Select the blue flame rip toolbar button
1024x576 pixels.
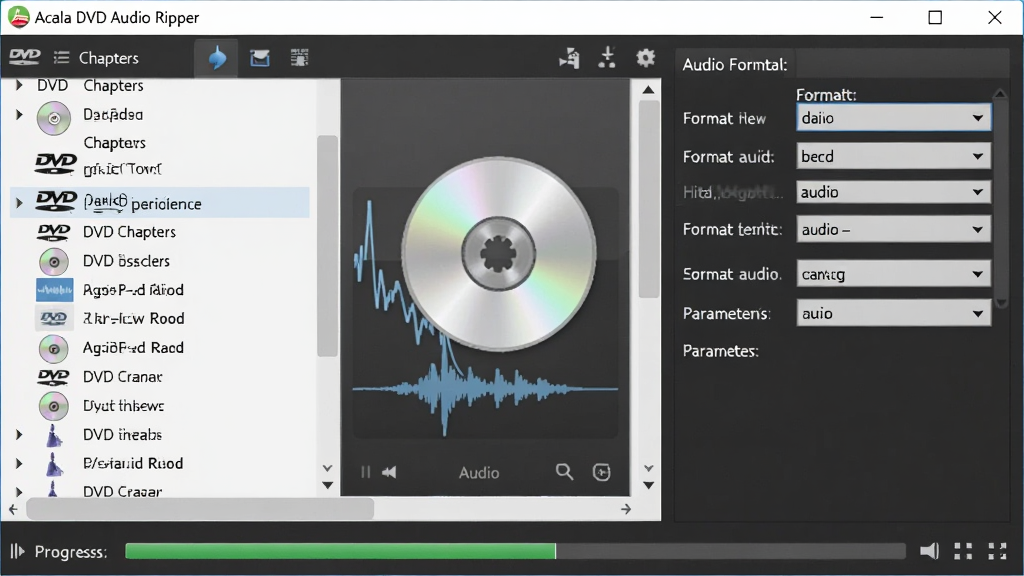[x=217, y=57]
